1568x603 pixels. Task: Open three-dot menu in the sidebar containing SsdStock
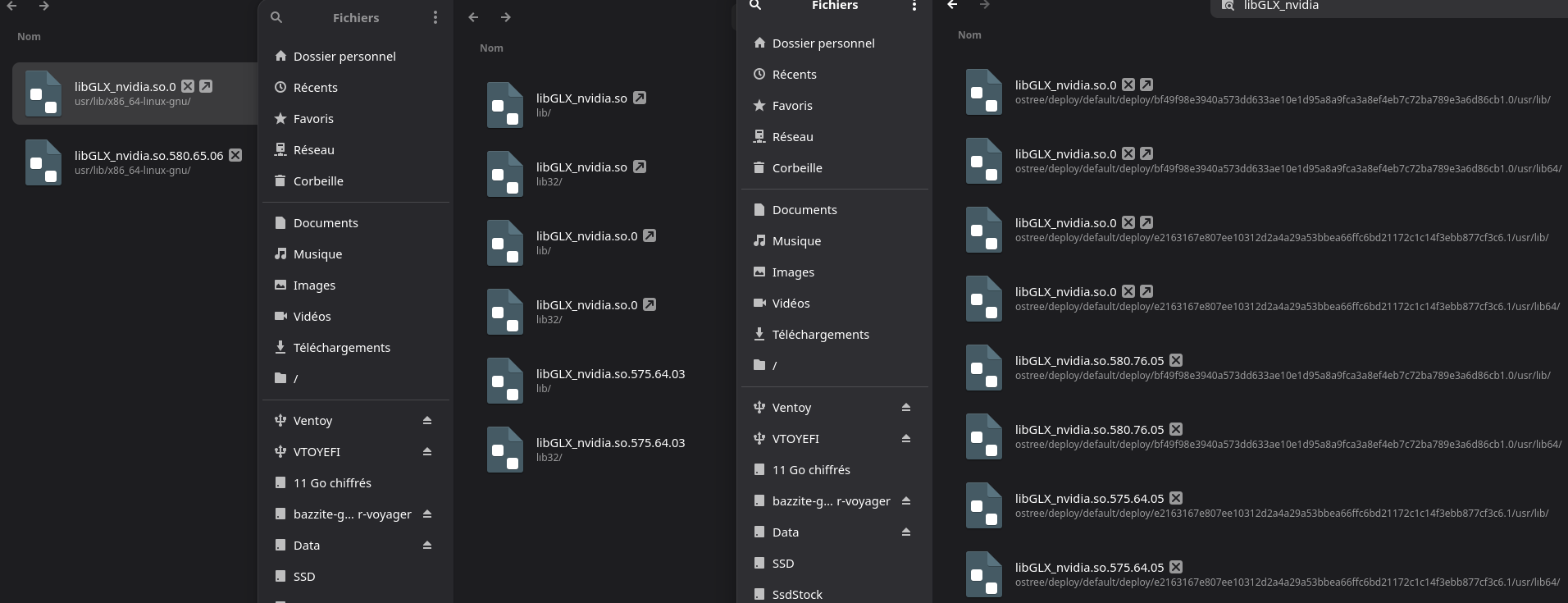(914, 6)
